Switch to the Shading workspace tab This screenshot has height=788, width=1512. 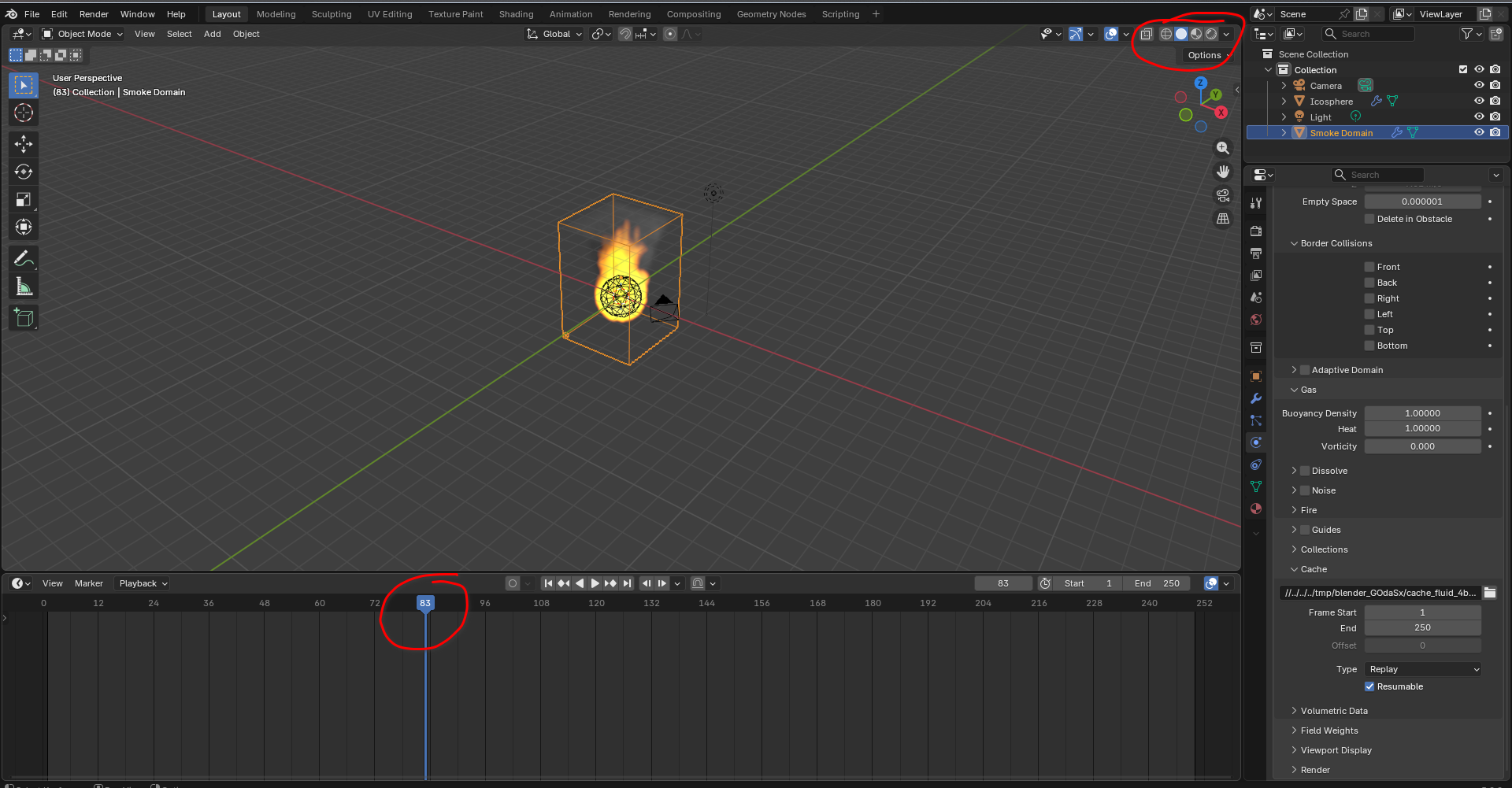[x=516, y=14]
